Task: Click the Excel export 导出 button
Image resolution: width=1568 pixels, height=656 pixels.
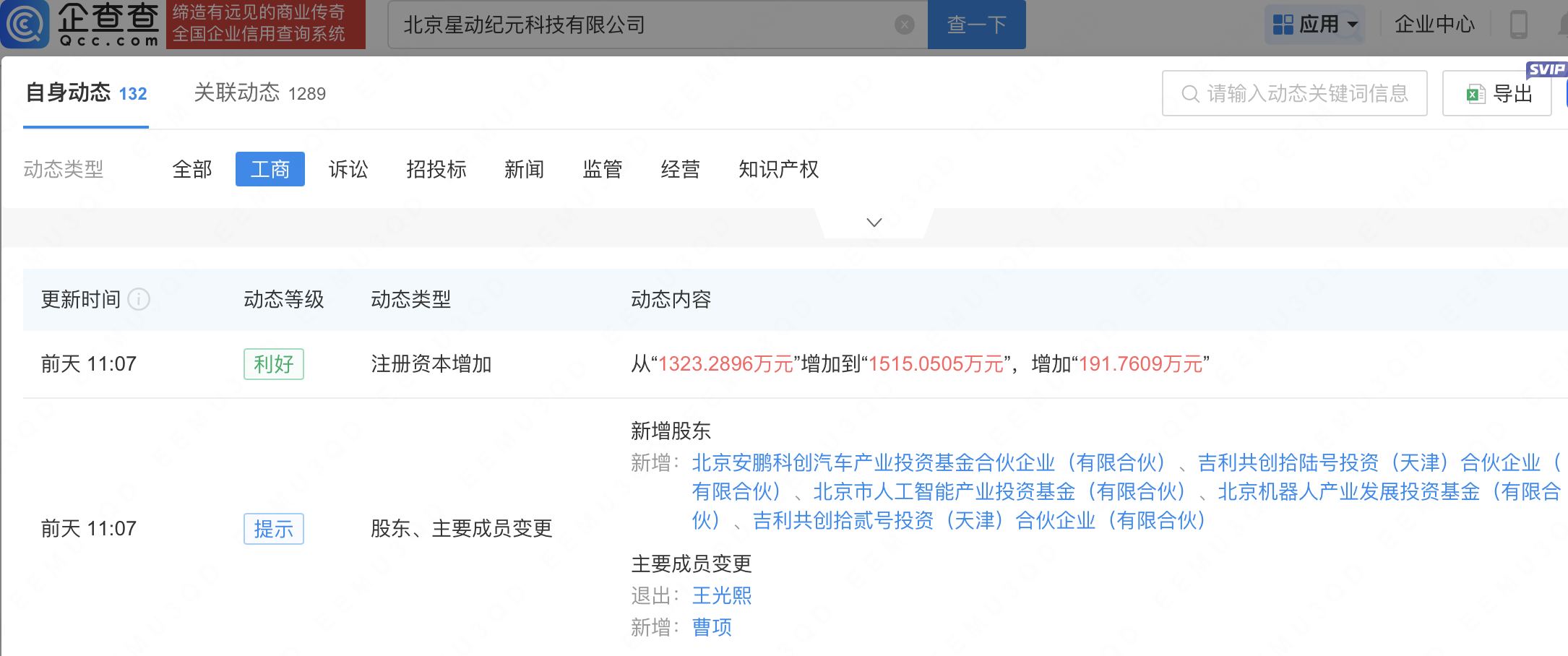Action: [1497, 94]
